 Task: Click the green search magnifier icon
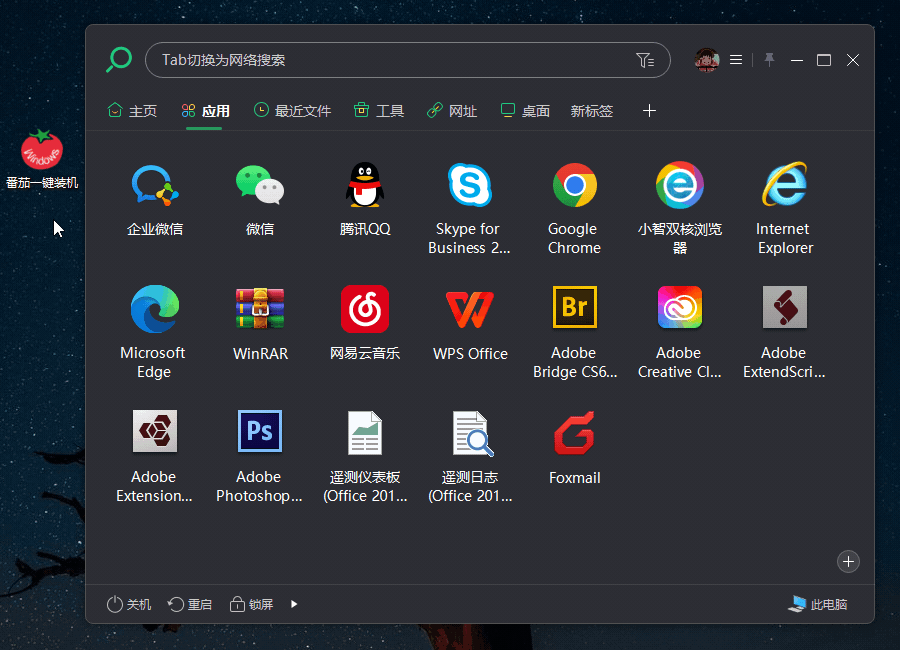119,60
